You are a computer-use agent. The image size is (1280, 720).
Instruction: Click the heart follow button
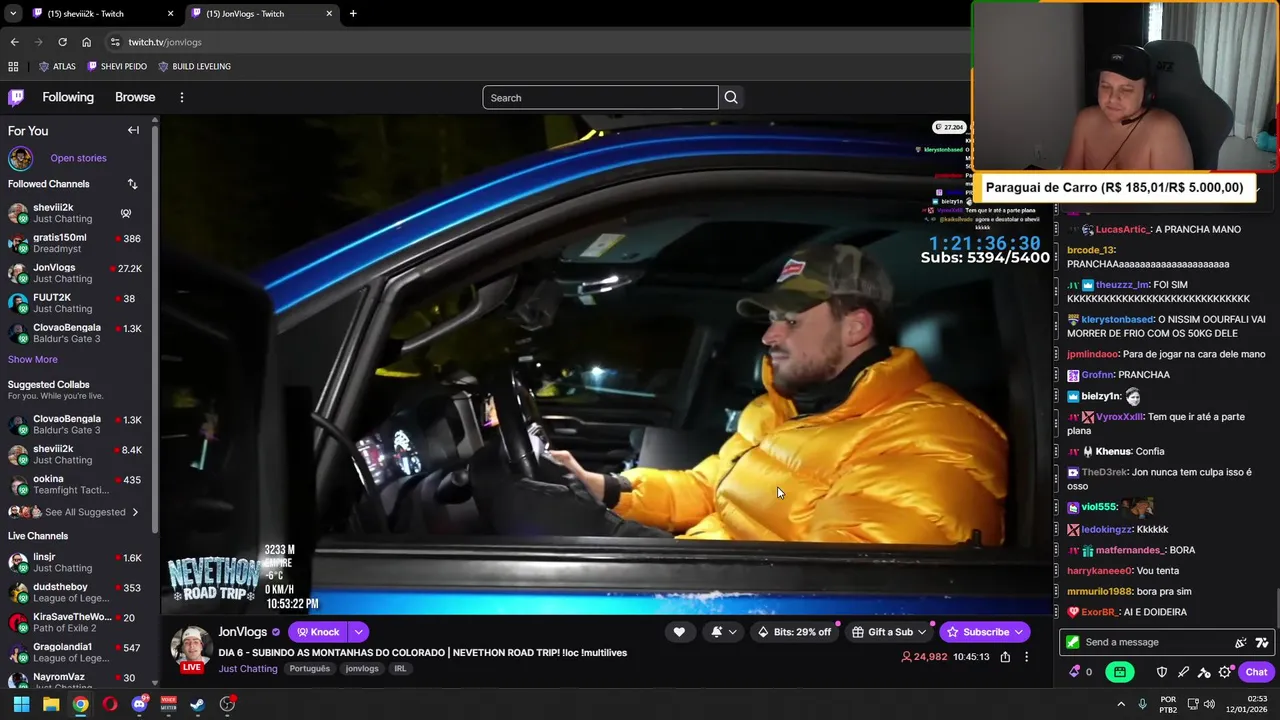[x=679, y=632]
